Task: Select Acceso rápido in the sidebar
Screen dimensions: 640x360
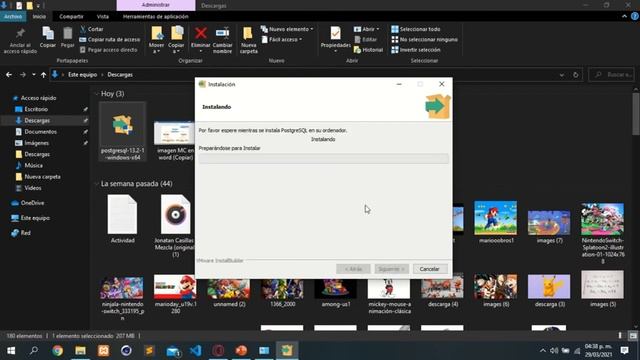Action: (x=38, y=98)
